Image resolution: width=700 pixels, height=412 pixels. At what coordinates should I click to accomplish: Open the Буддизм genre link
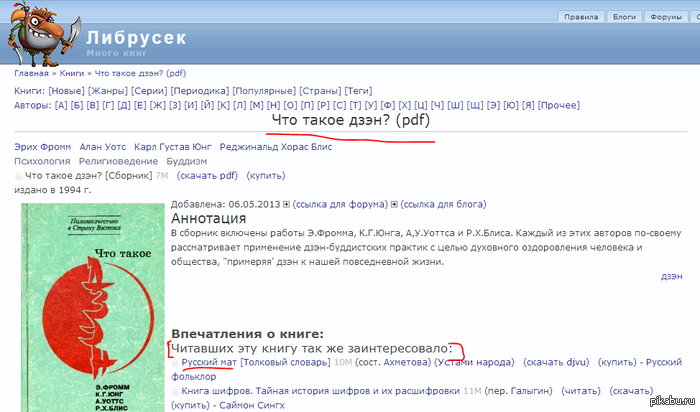click(186, 161)
